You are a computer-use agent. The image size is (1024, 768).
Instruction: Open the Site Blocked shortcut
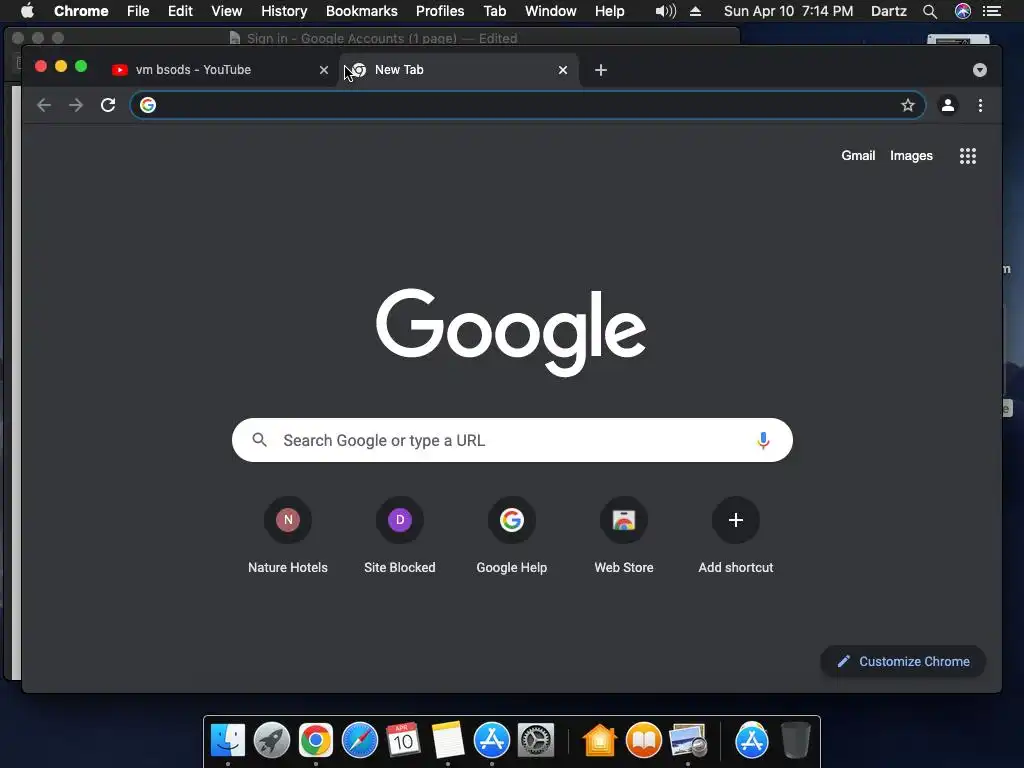pos(400,536)
